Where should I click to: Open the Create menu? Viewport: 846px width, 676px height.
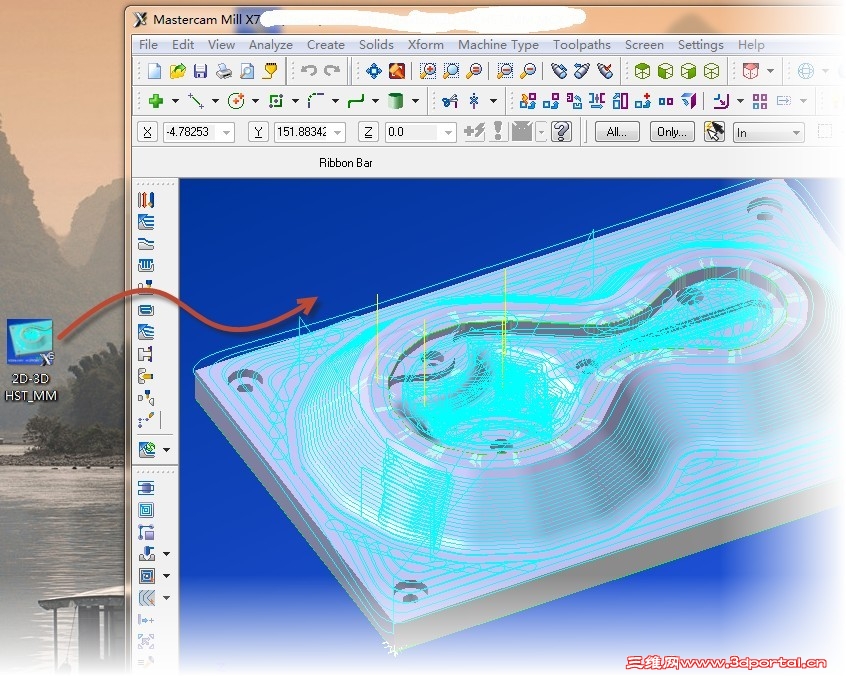point(325,45)
